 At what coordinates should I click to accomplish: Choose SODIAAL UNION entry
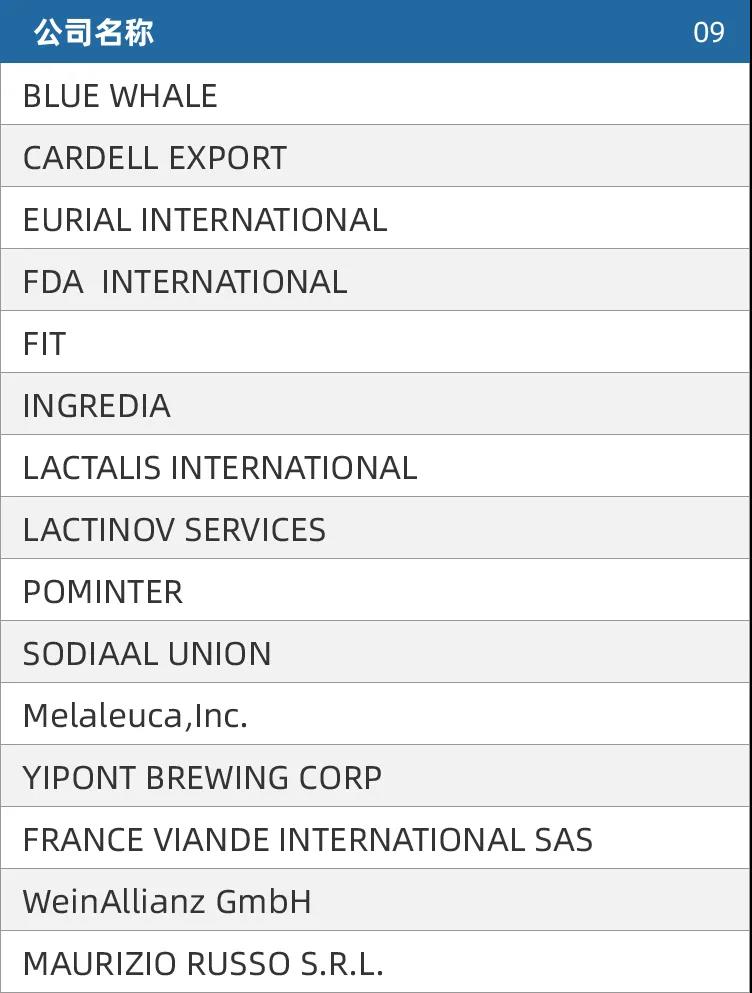pyautogui.click(x=375, y=653)
